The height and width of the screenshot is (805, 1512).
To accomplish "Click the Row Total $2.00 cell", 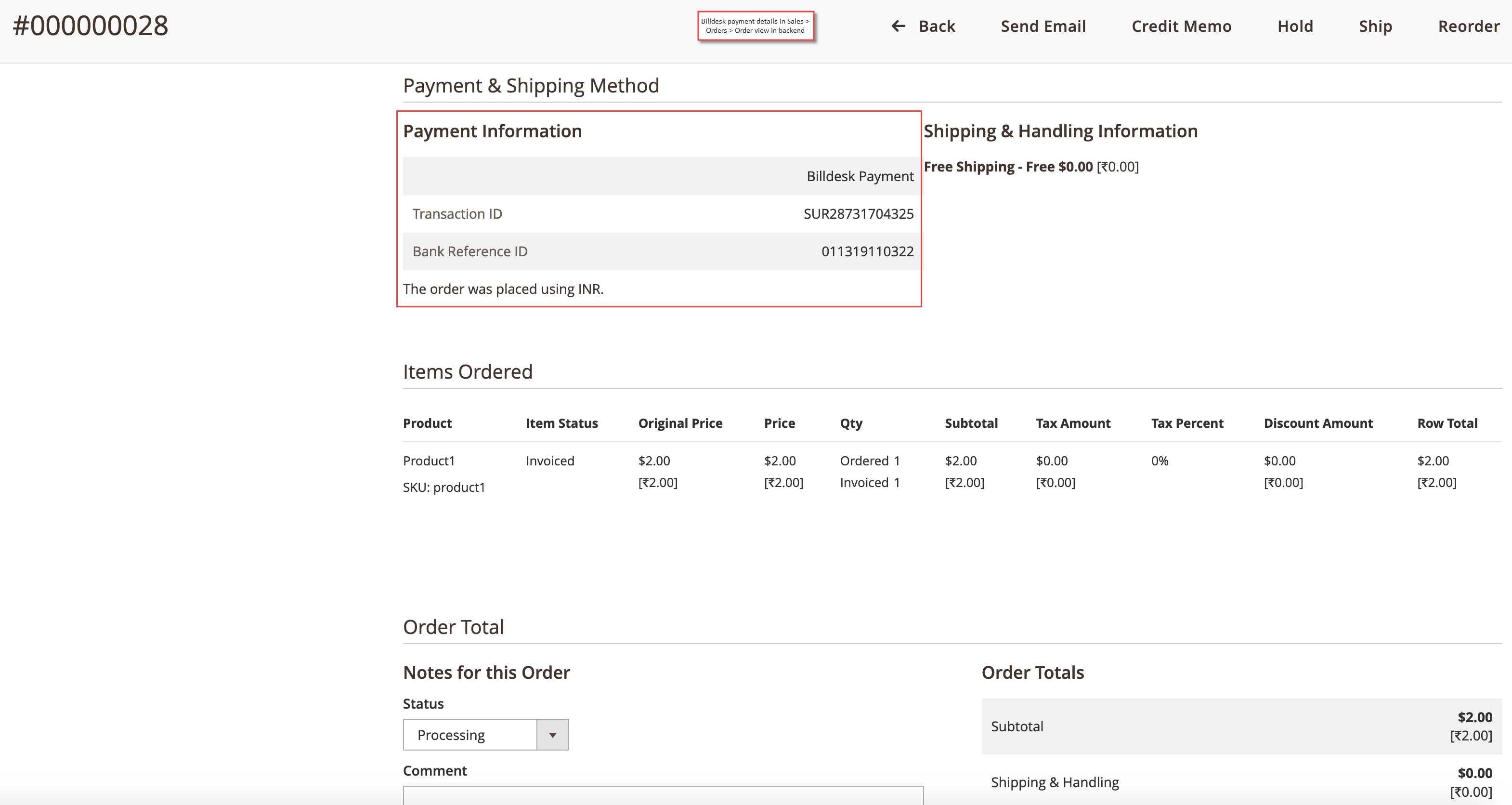I will tap(1433, 461).
